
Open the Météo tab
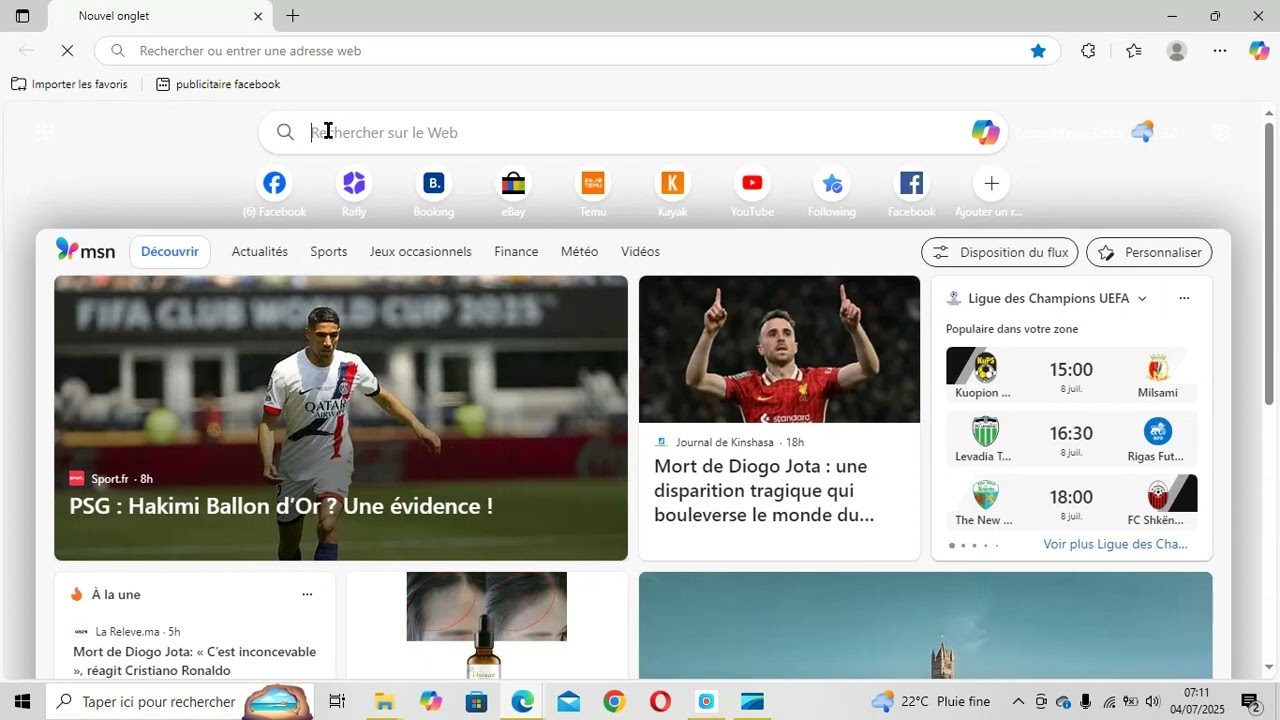click(x=580, y=252)
